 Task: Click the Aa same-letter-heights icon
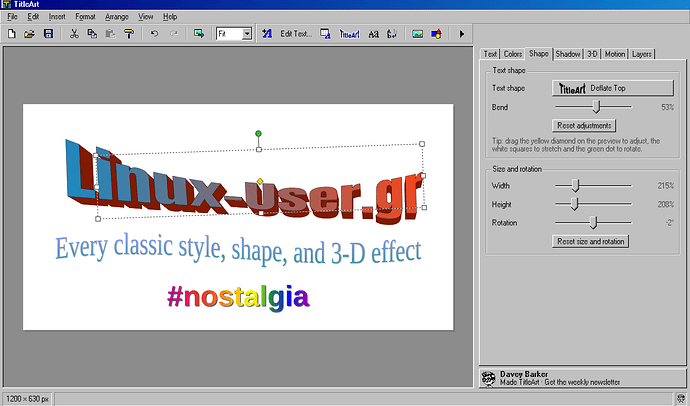[374, 34]
